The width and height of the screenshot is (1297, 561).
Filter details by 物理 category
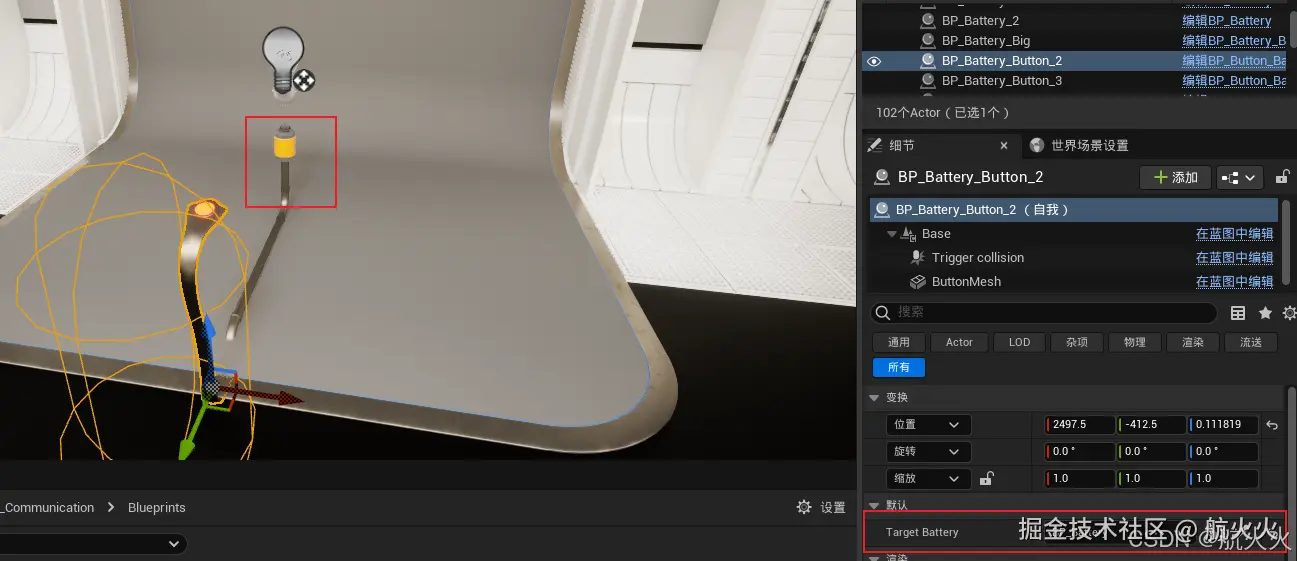coord(1135,342)
